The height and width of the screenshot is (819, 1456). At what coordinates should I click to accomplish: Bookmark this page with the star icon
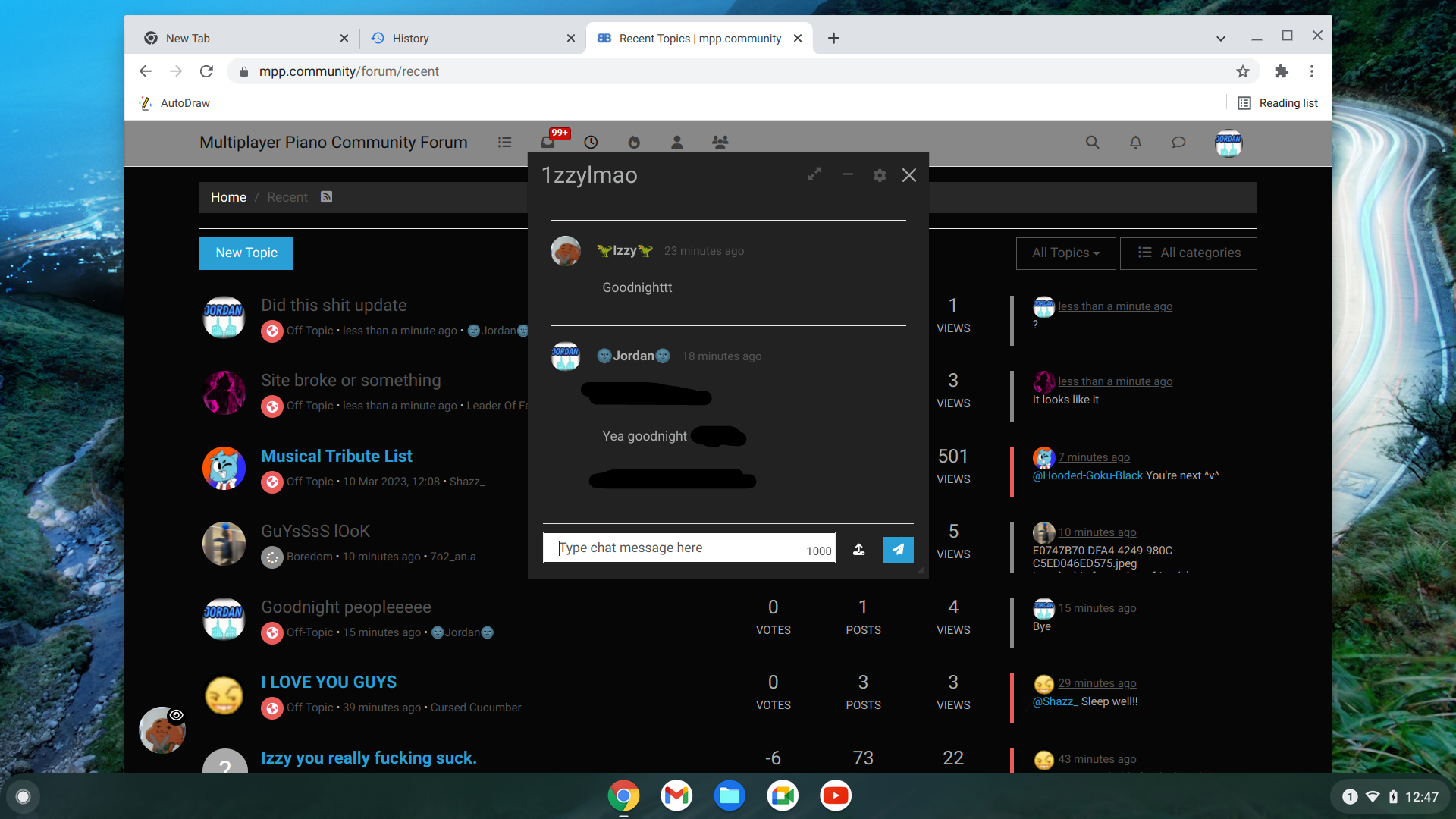(x=1242, y=71)
